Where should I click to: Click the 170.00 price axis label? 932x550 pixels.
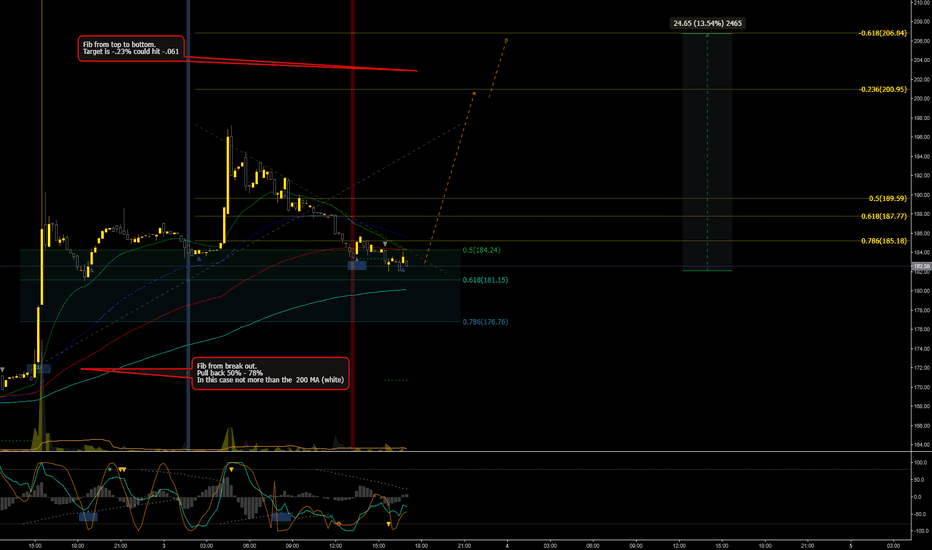tap(922, 388)
